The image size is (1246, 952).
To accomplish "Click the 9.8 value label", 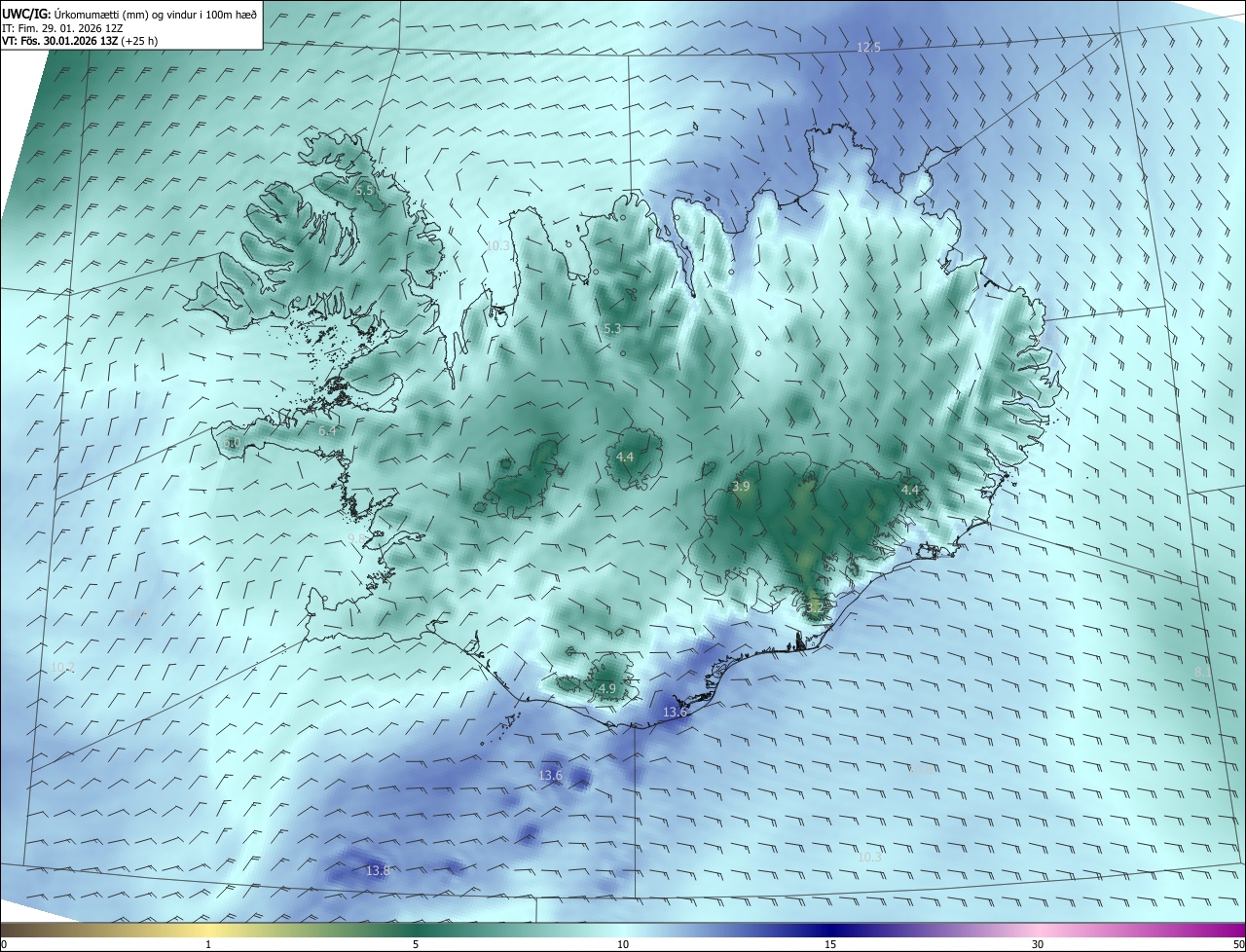I will 357,537.
